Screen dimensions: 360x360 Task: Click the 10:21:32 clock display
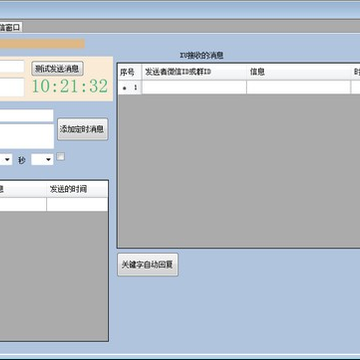click(70, 86)
